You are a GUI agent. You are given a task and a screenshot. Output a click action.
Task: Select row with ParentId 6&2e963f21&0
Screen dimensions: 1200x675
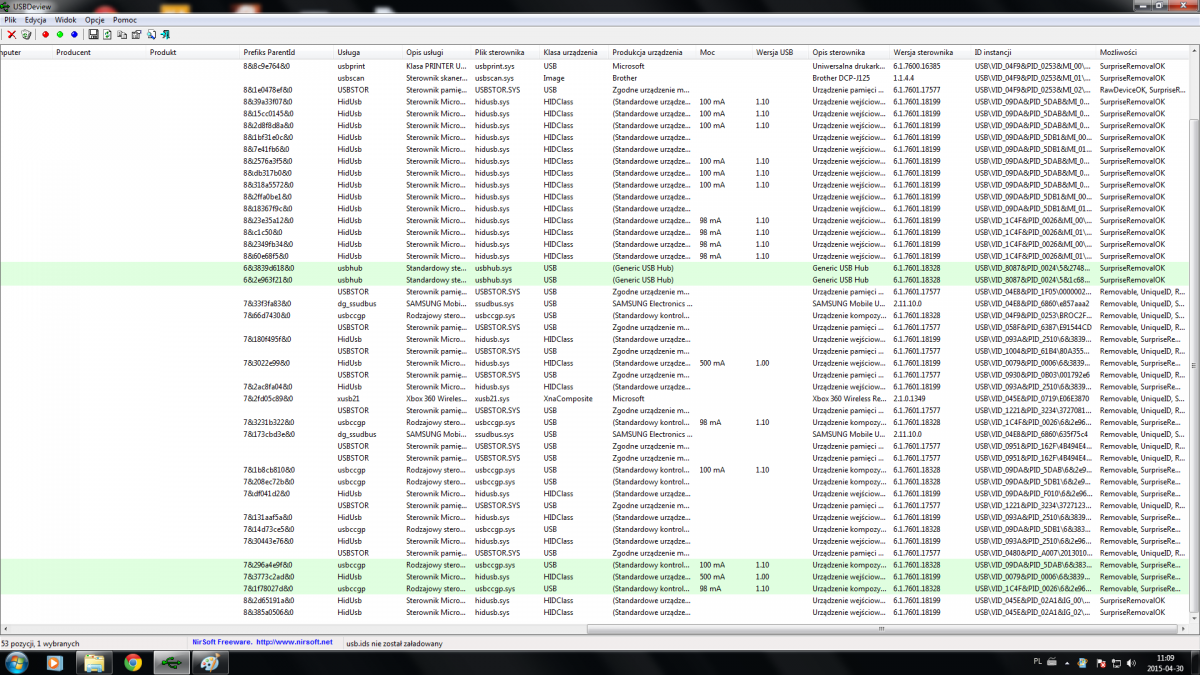coord(595,279)
